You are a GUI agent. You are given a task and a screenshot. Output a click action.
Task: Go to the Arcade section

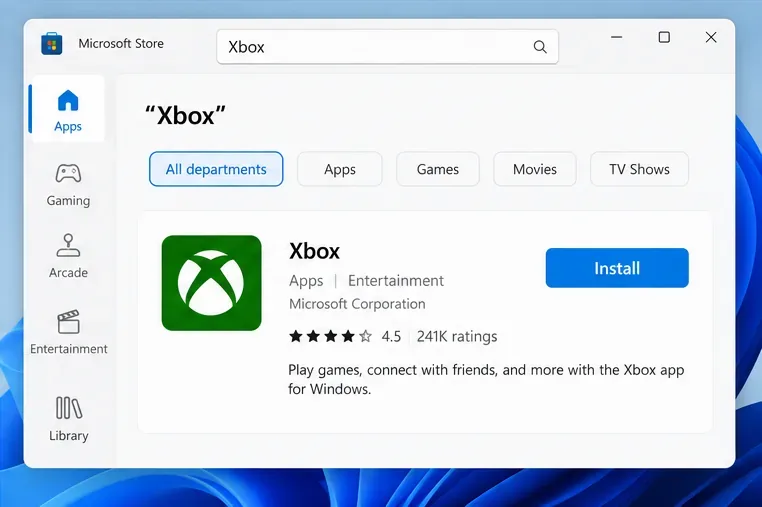point(68,256)
